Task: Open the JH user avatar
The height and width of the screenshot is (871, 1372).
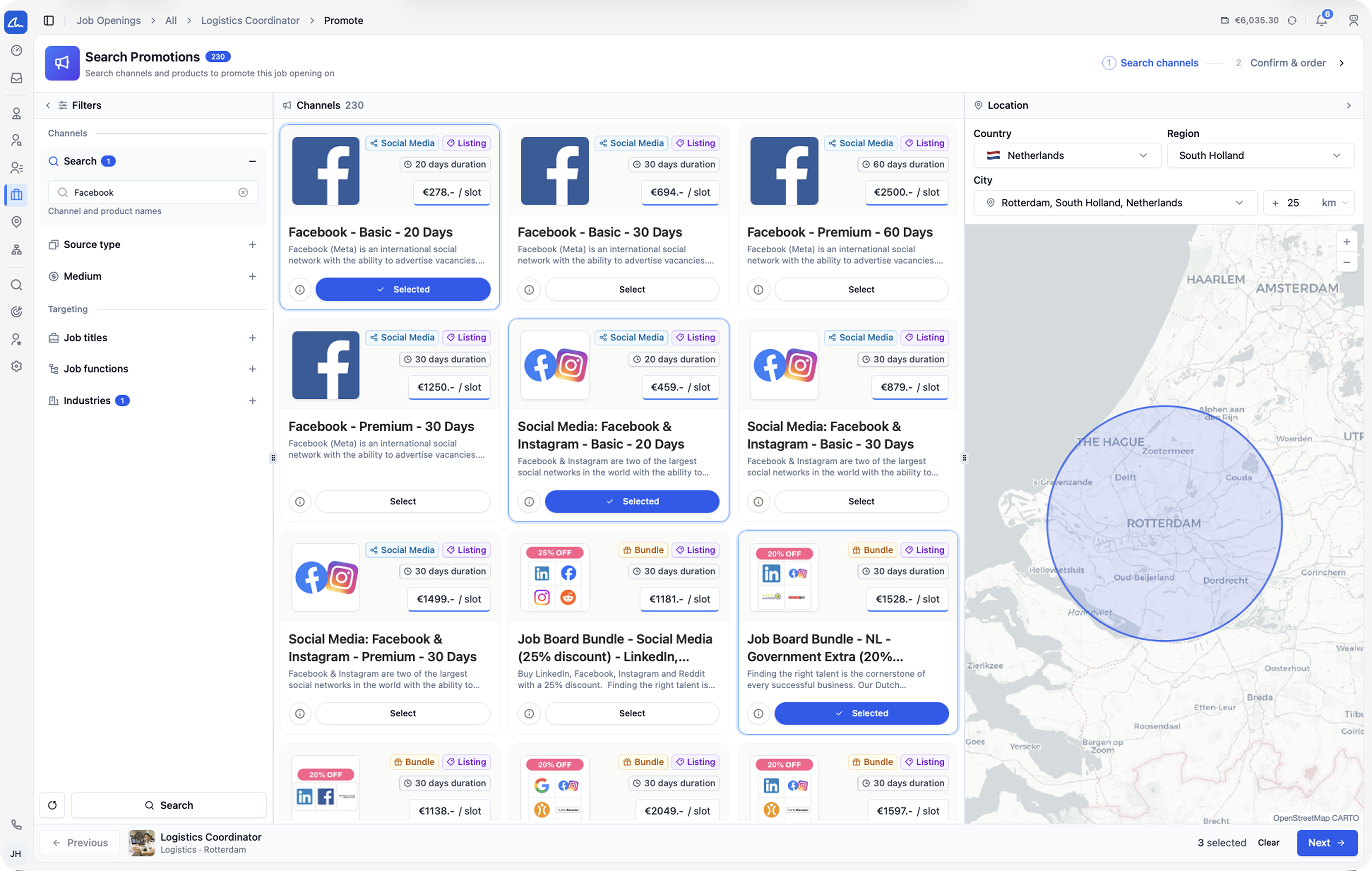Action: pos(16,853)
